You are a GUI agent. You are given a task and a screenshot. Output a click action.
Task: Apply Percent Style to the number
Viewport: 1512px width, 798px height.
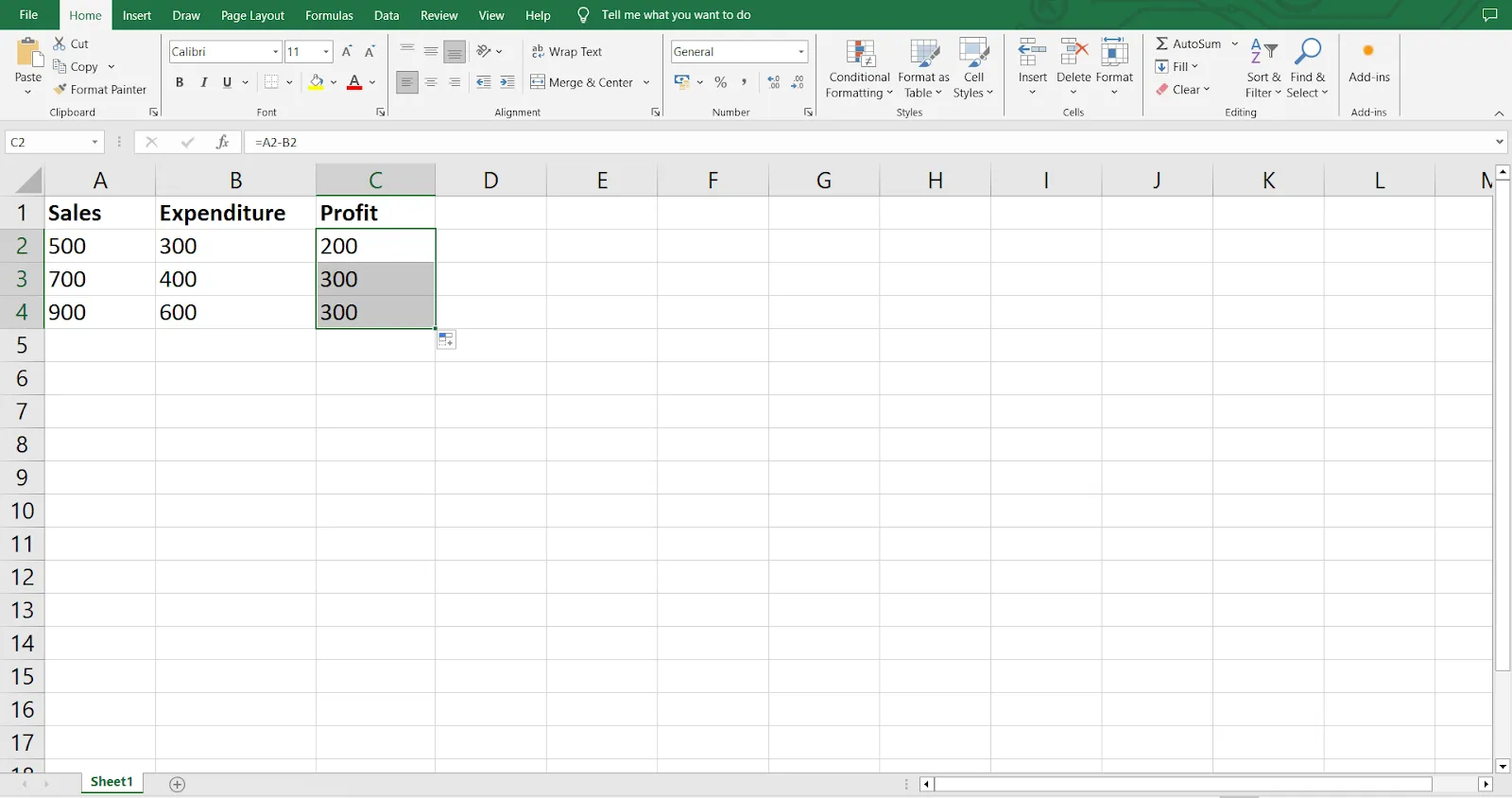(x=721, y=82)
